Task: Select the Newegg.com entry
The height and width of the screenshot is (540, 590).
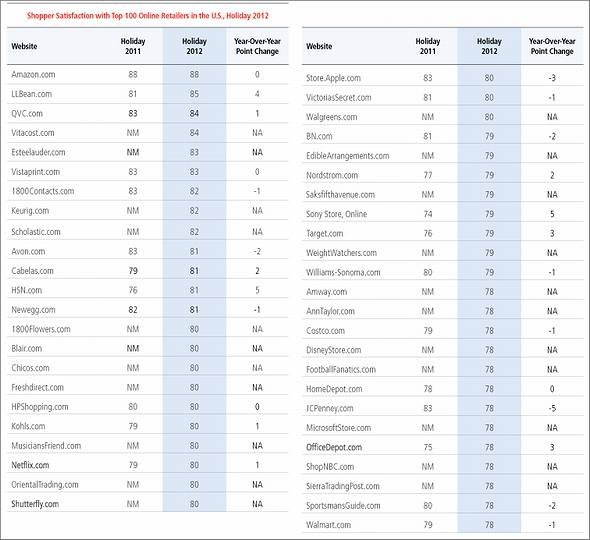Action: [148, 310]
